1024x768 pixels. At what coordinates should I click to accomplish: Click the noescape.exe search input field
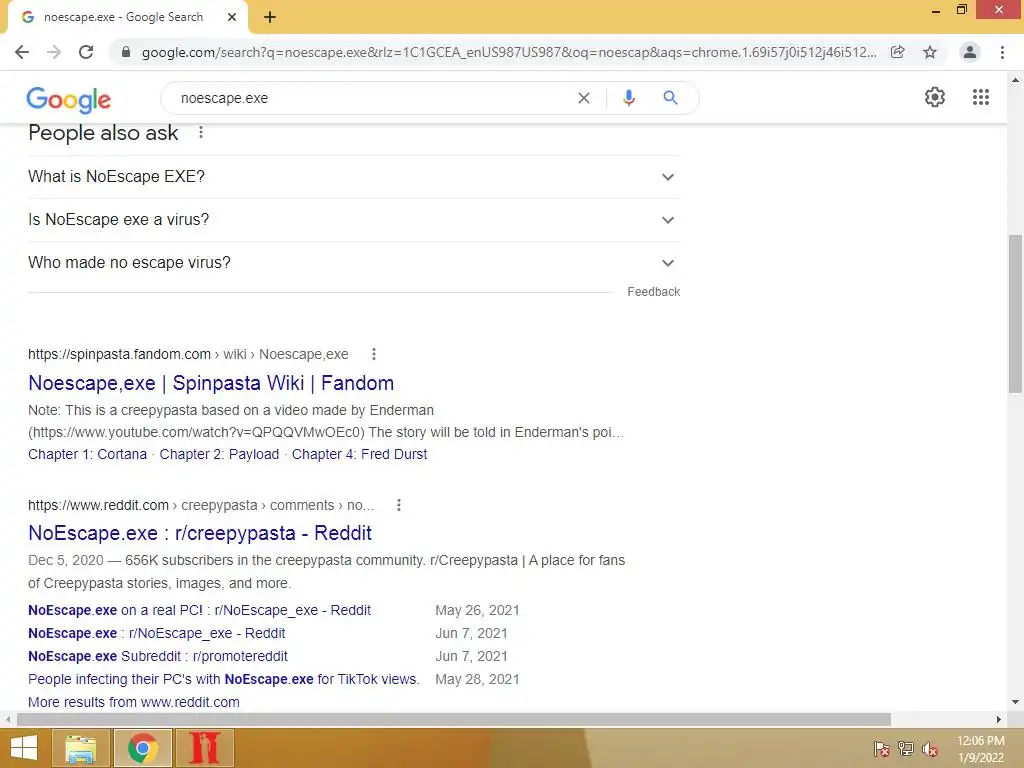[x=372, y=98]
